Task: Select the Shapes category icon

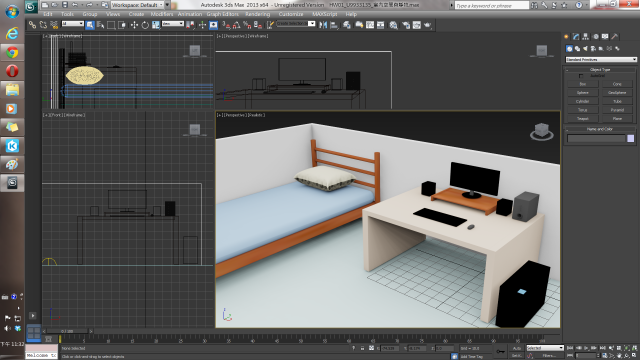Action: point(577,49)
